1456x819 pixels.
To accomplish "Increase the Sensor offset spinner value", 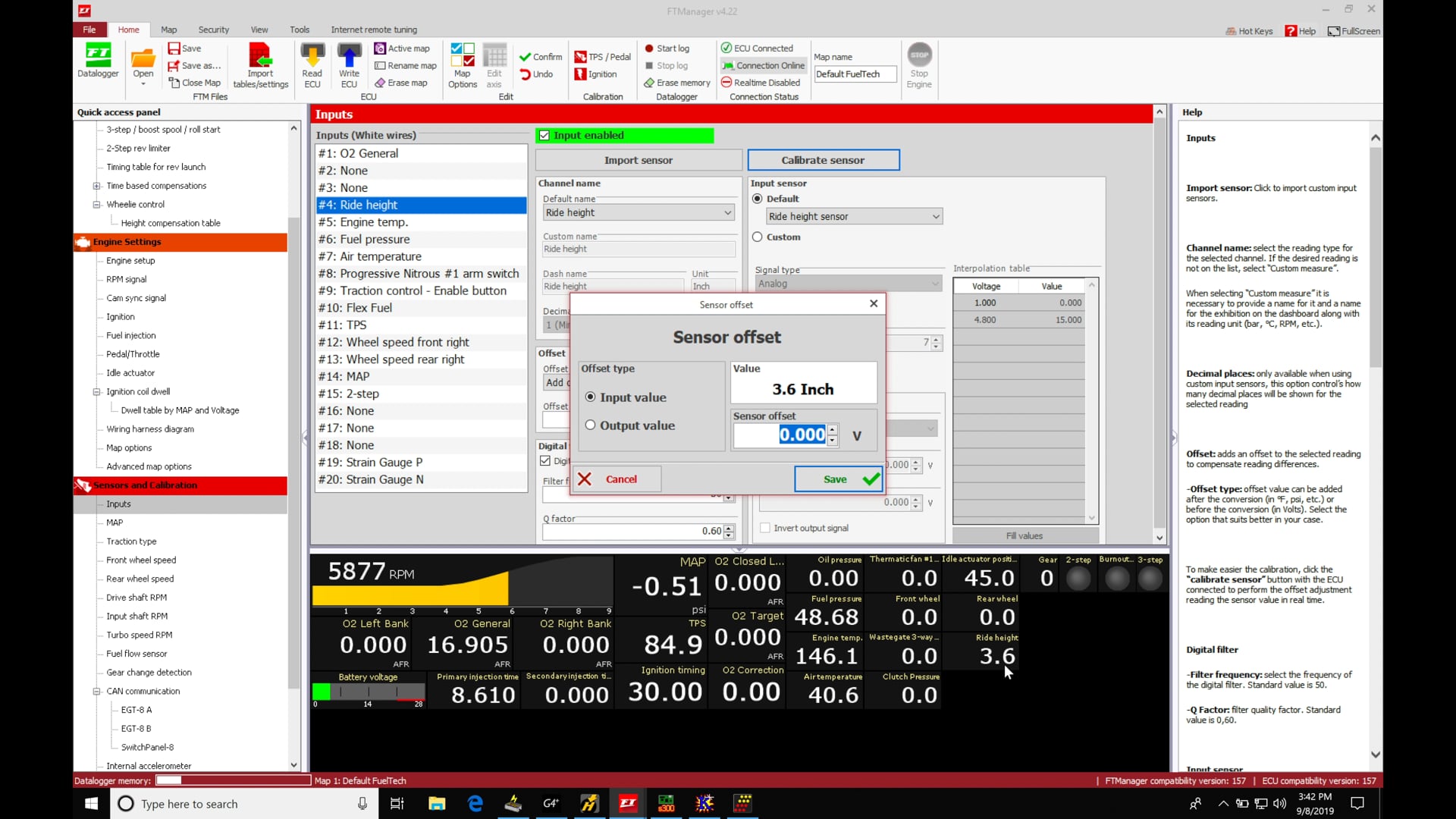I will (x=833, y=430).
